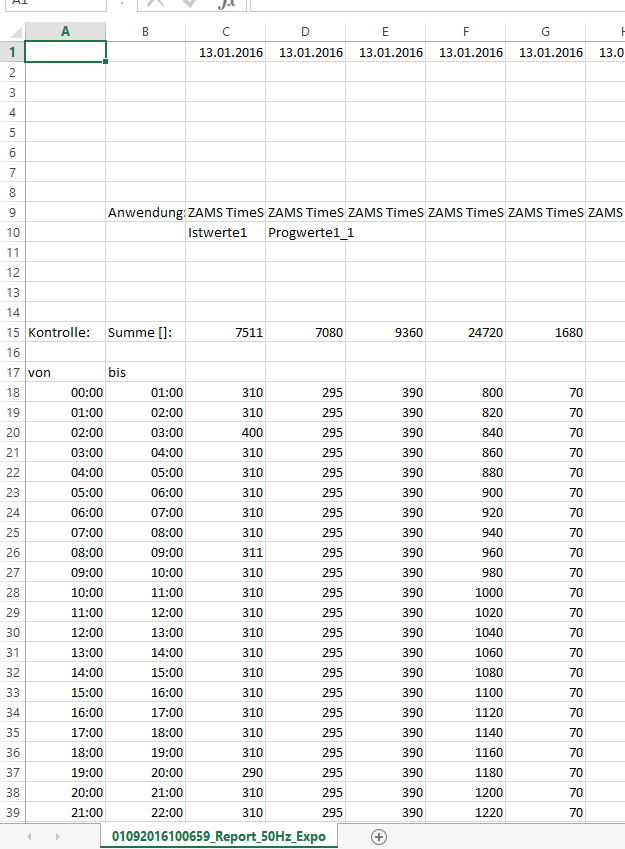This screenshot has width=625, height=849.
Task: Select bis time 10:00 in row 27
Action: click(145, 573)
